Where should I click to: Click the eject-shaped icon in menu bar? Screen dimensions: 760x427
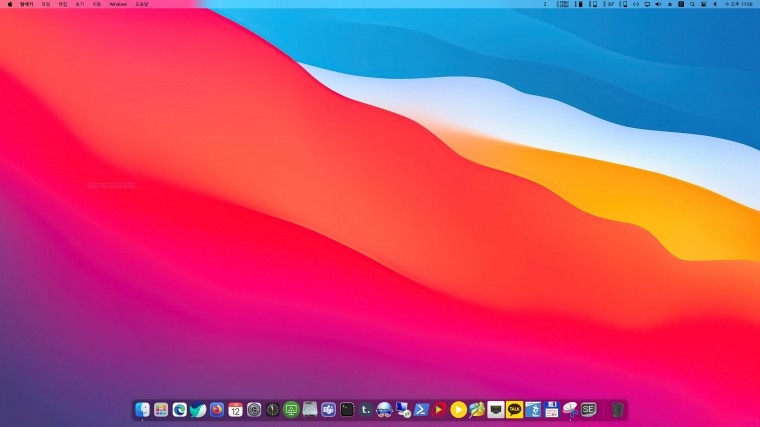(670, 4)
